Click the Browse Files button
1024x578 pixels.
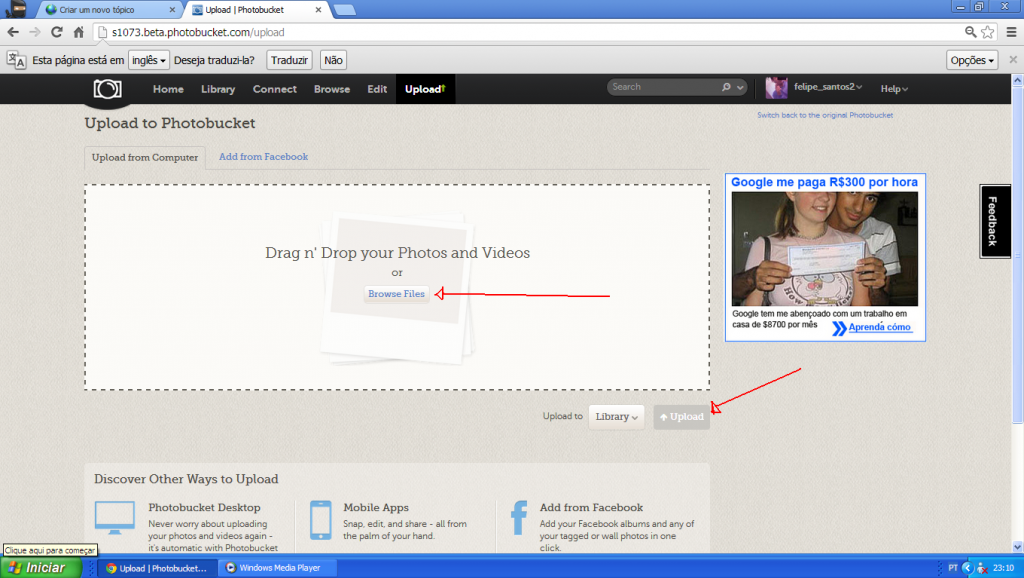(396, 294)
